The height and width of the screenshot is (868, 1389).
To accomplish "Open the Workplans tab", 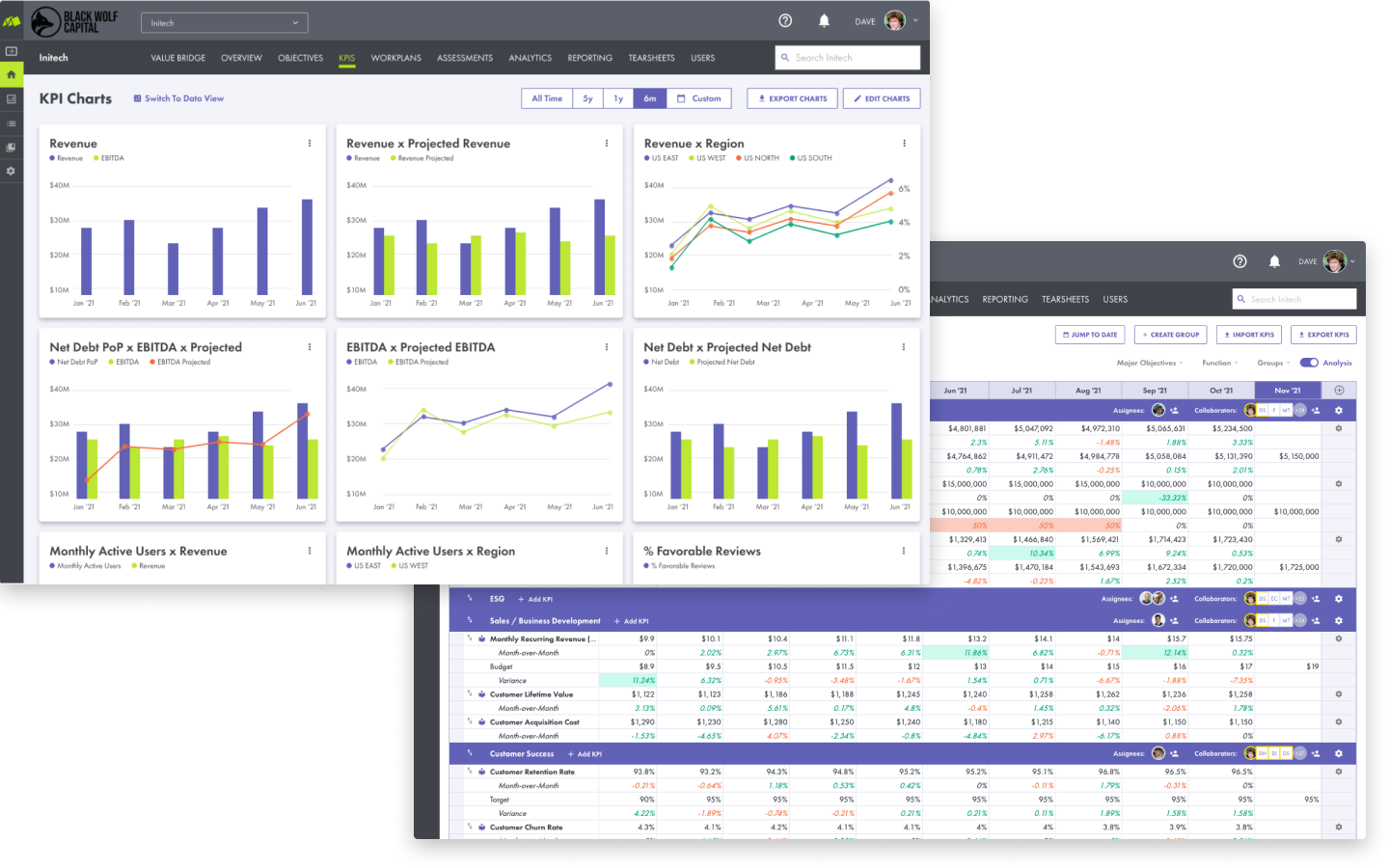I will [396, 58].
